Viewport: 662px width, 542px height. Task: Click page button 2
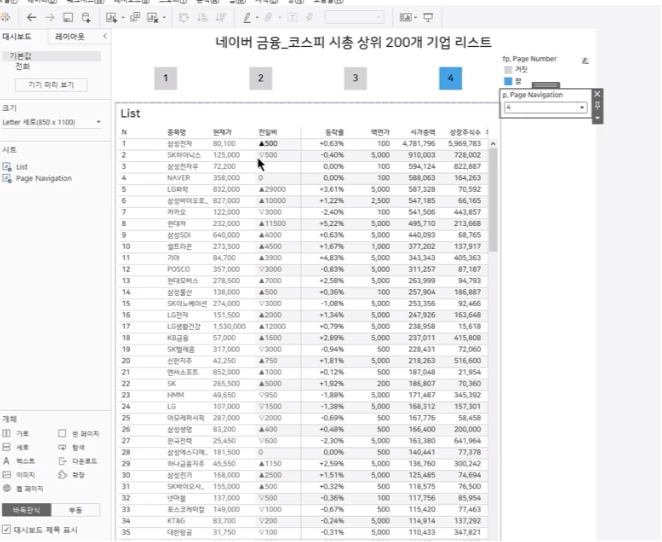point(260,78)
